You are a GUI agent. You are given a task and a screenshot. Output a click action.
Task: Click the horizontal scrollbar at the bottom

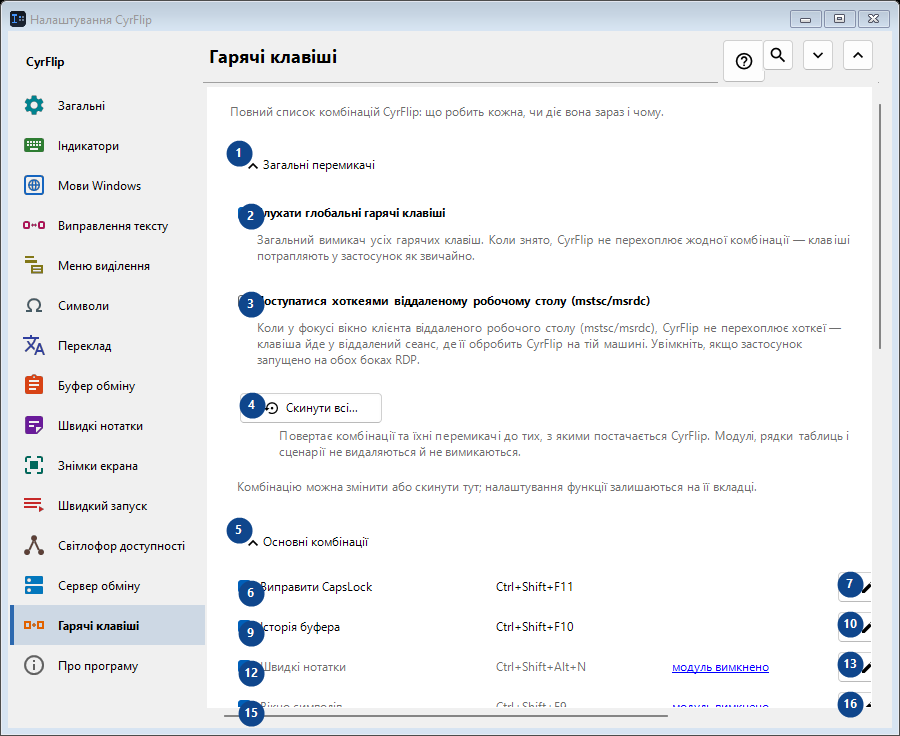(x=445, y=716)
